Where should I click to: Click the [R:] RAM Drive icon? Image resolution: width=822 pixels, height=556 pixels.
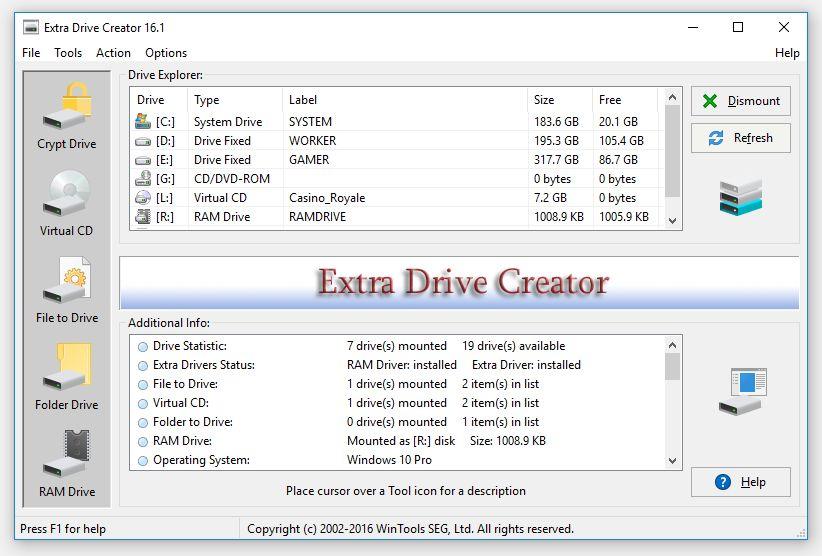pos(143,216)
